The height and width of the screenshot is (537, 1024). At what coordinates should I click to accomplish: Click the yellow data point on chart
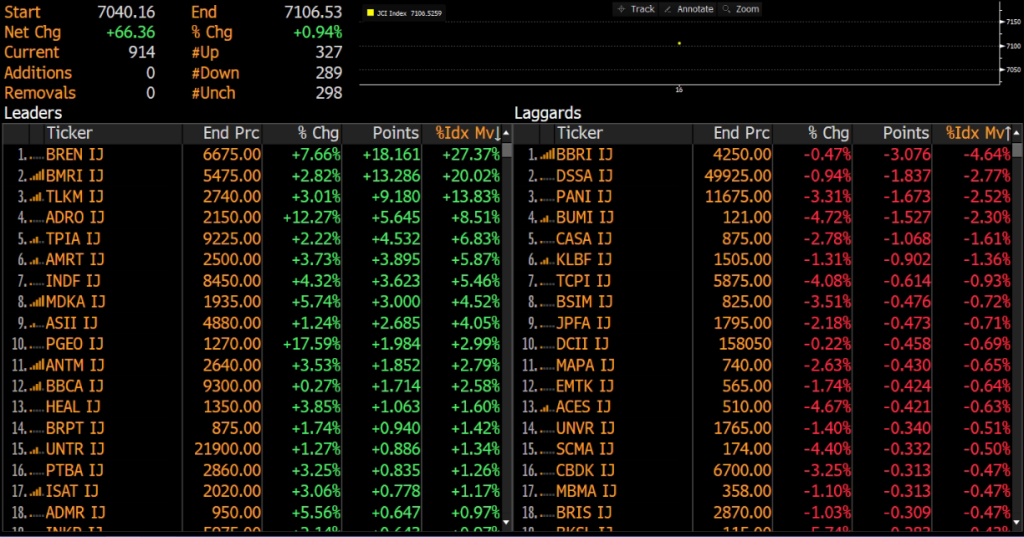[679, 43]
